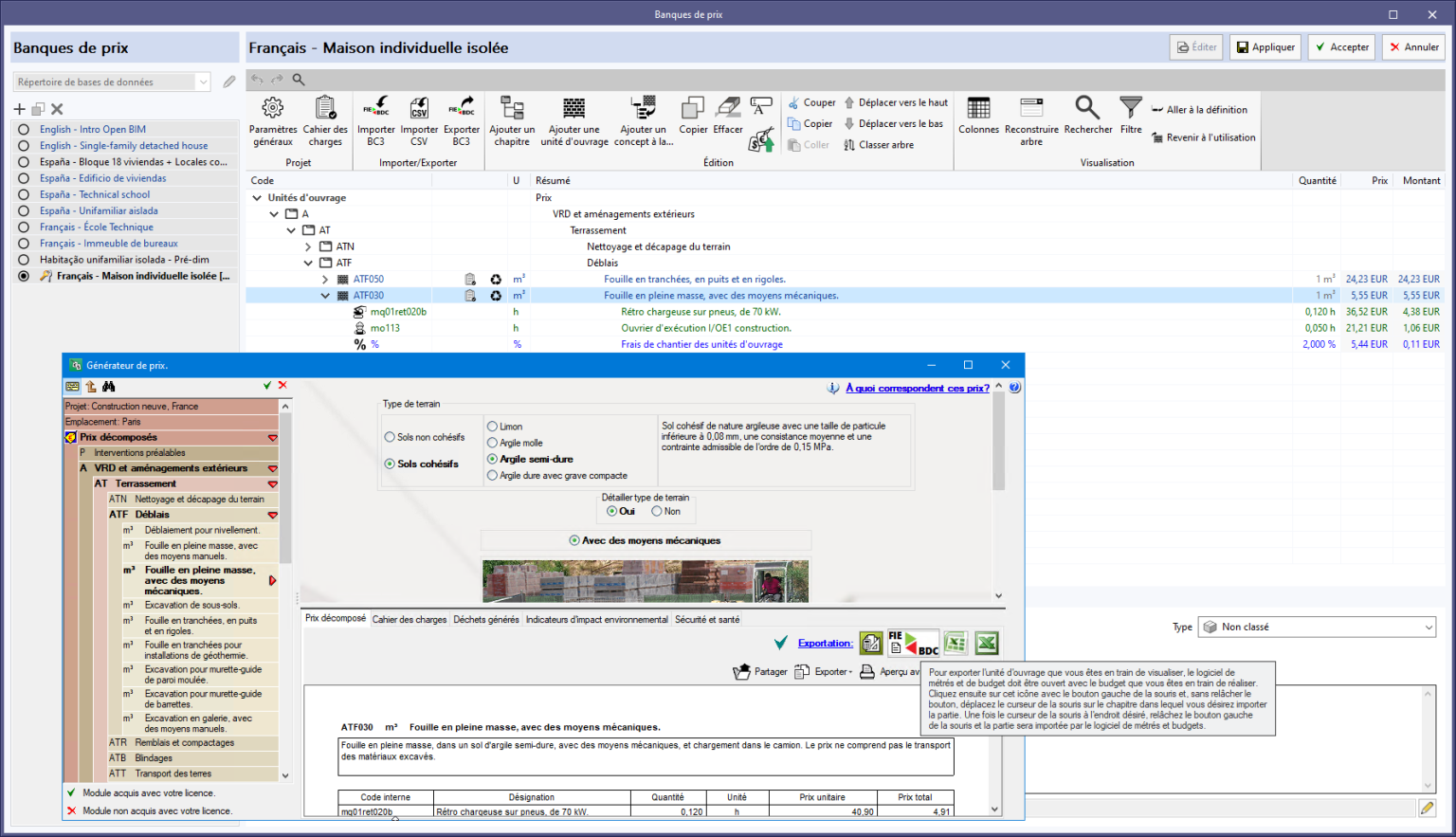Screen dimensions: 1456x837
Task: Open 'Indicateurs d'impact environnemental' tab
Action: 597,620
